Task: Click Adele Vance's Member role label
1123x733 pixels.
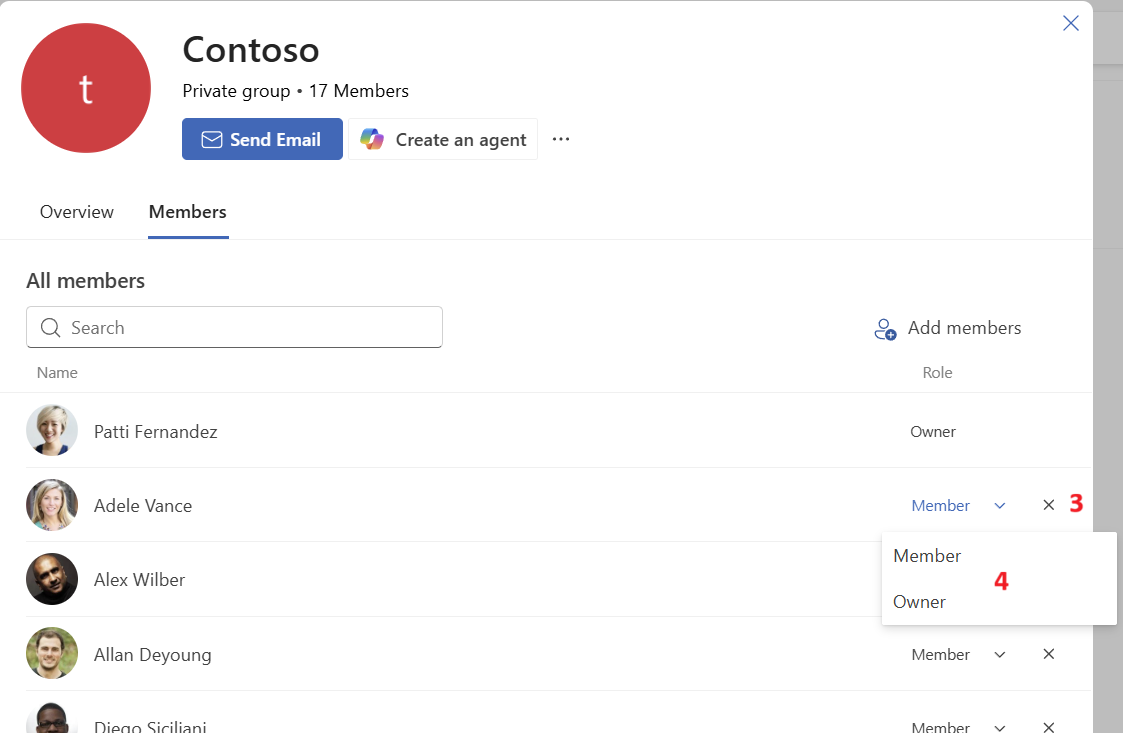Action: coord(940,506)
